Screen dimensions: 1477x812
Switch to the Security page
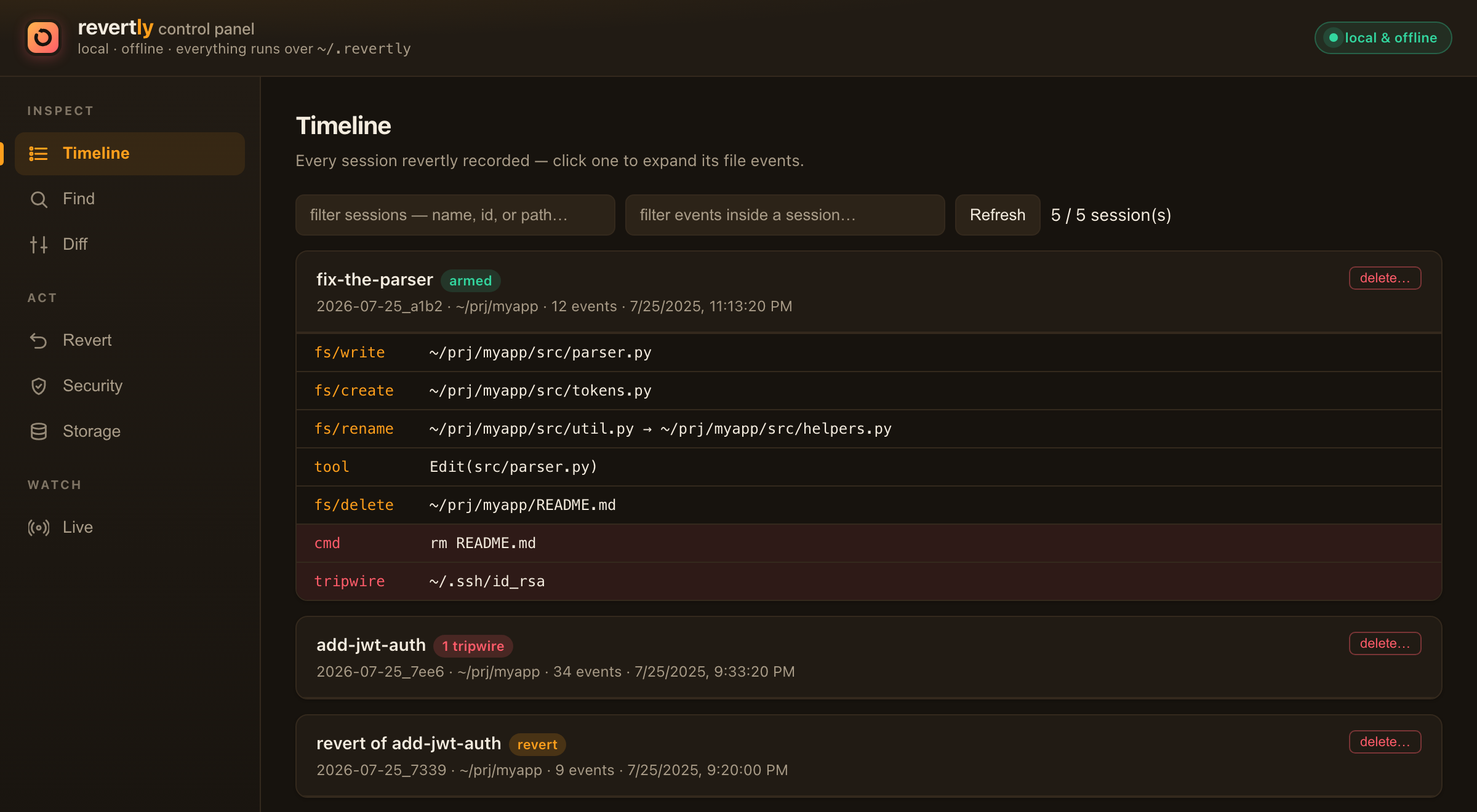pyautogui.click(x=130, y=386)
